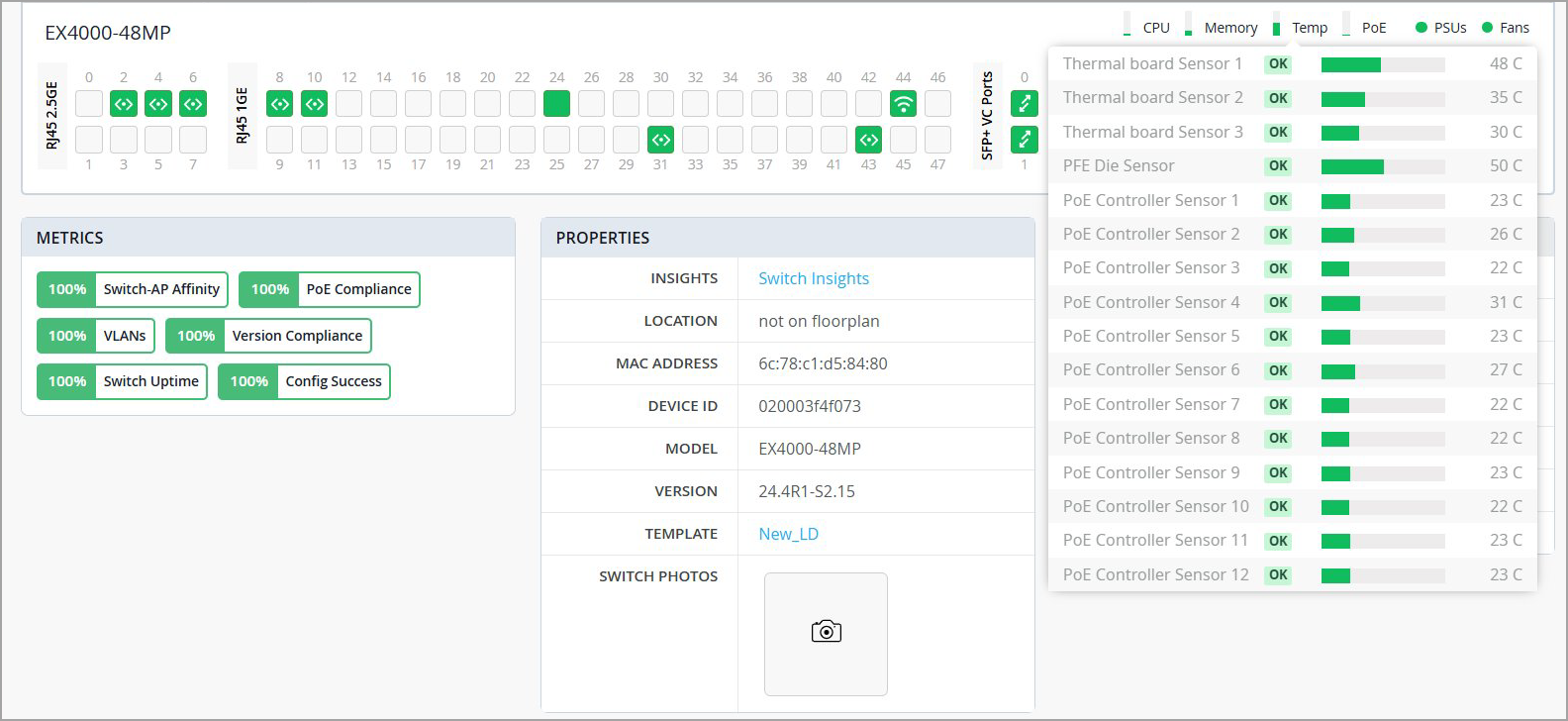Click the PoE Compliance metric badge
The image size is (1568, 721).
[330, 289]
